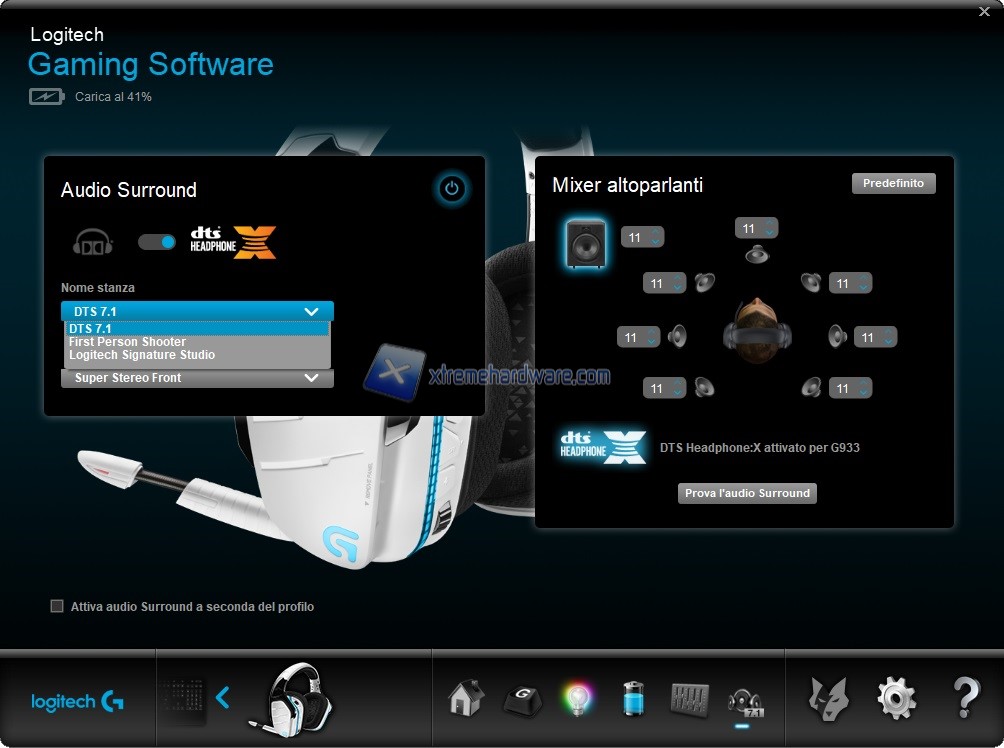Open the lighting color bulb icon

tap(577, 698)
